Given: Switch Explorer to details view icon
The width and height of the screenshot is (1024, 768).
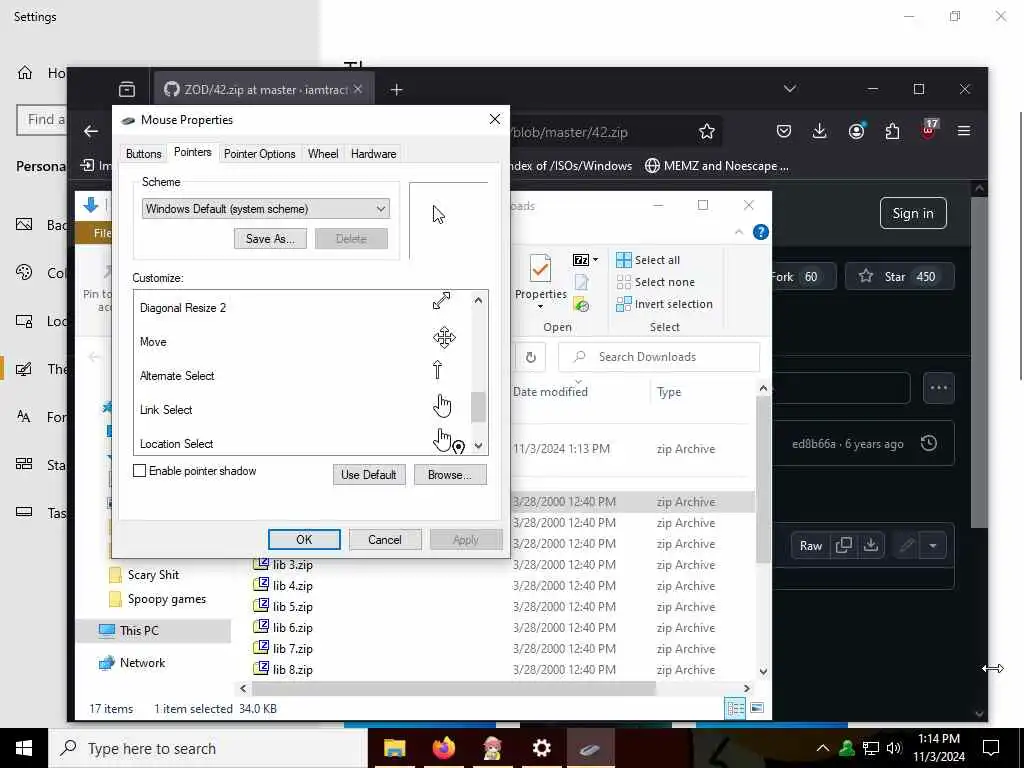Looking at the screenshot, I should 735,709.
